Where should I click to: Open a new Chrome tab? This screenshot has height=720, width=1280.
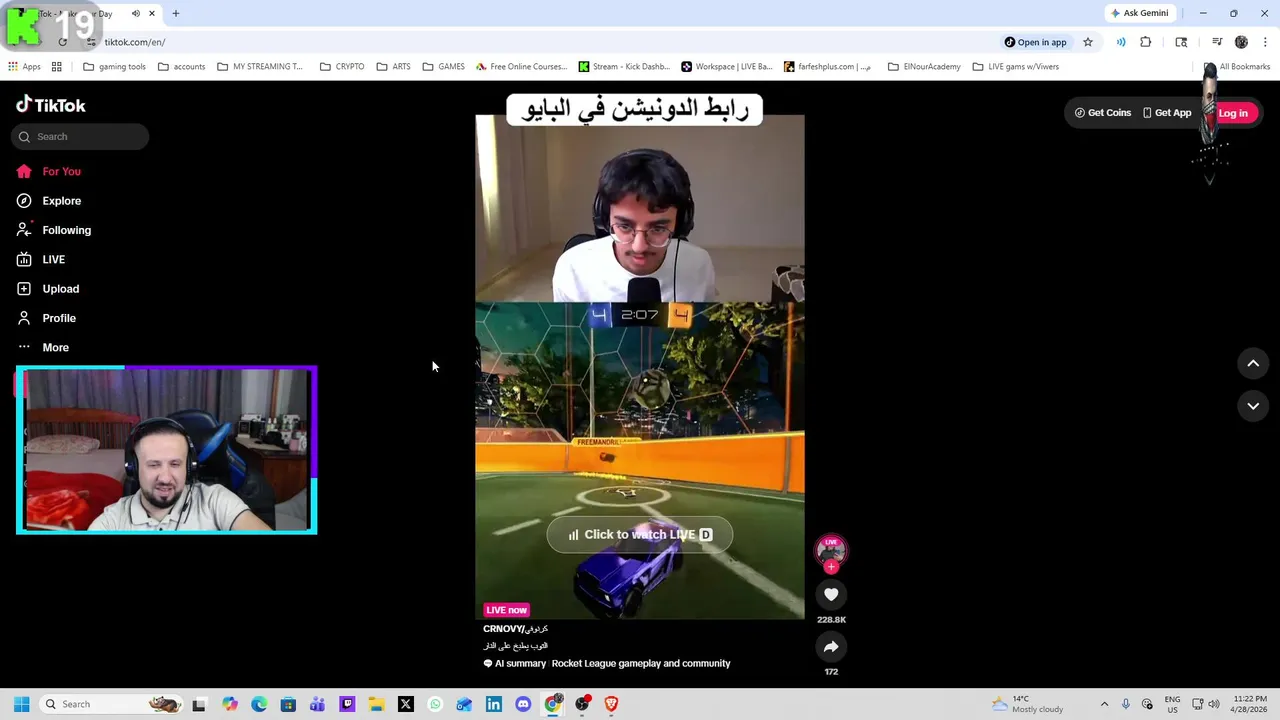click(176, 14)
